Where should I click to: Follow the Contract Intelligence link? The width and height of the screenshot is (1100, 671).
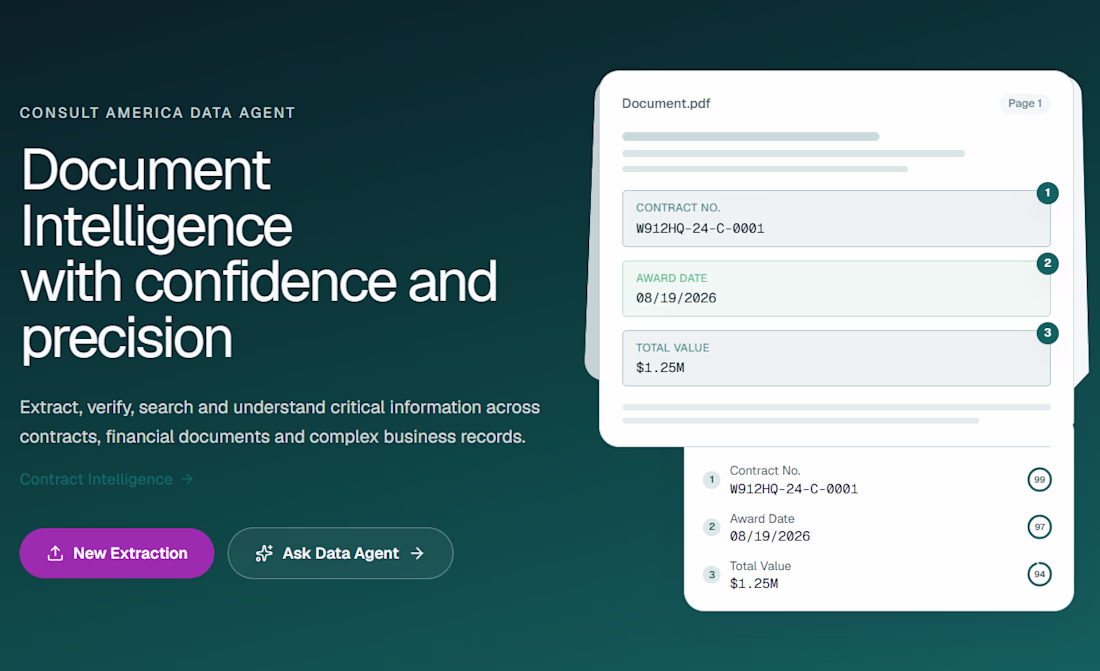point(106,479)
